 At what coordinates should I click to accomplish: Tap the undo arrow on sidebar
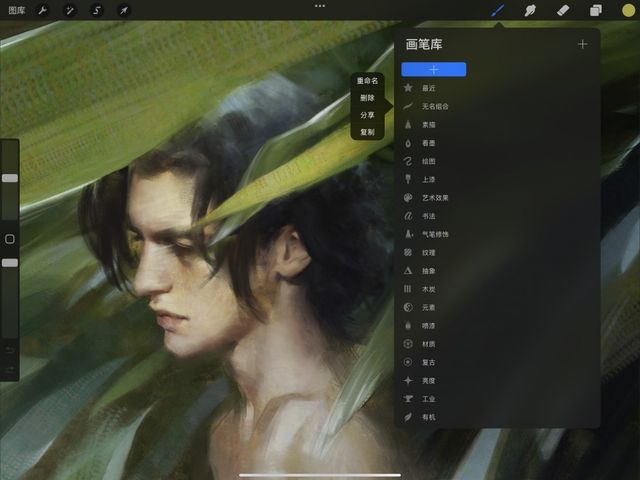10,350
